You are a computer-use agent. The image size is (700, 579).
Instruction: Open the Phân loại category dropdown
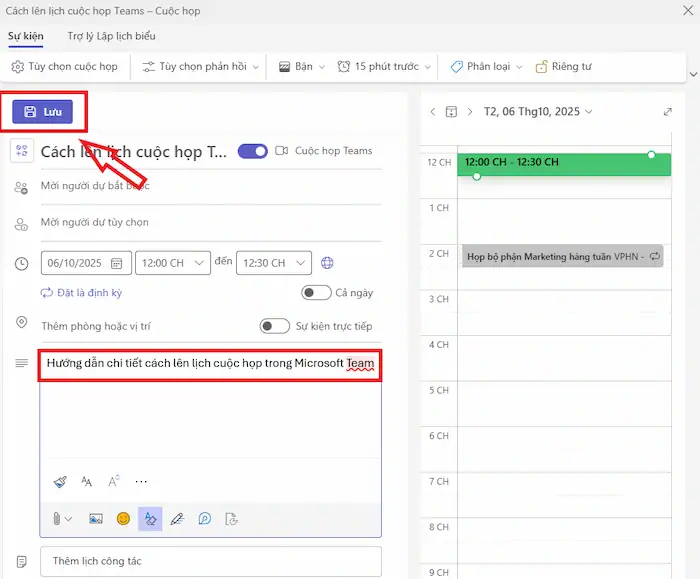486,67
